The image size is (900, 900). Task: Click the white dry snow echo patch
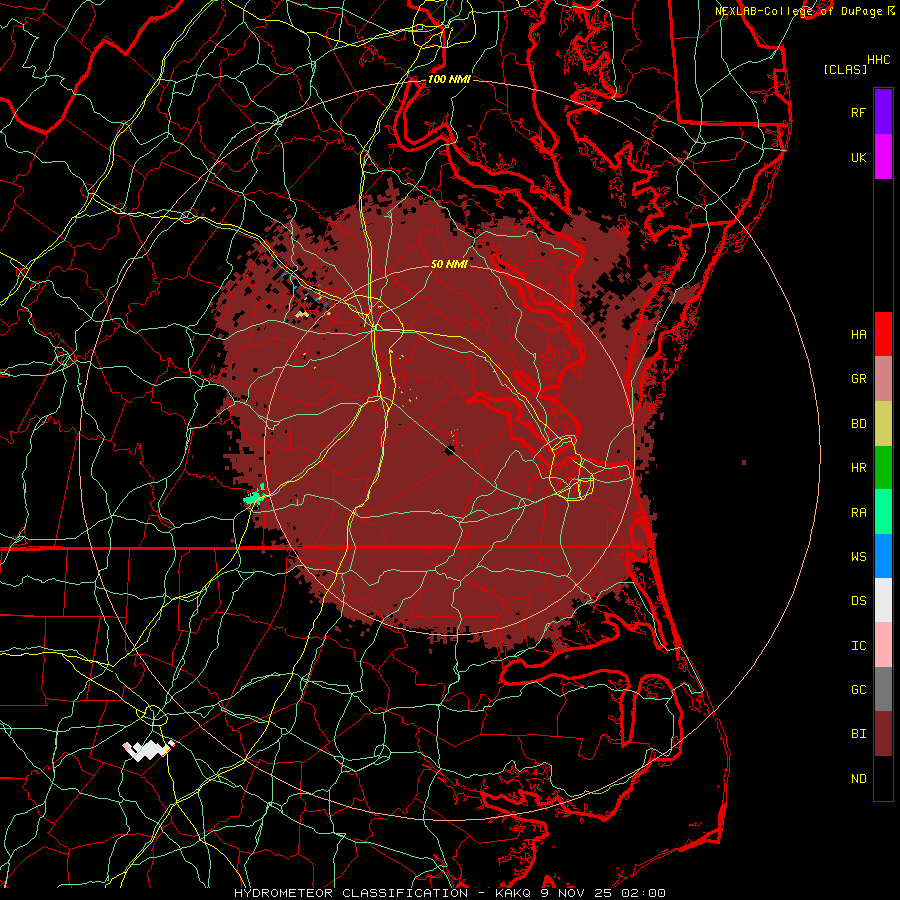click(149, 750)
